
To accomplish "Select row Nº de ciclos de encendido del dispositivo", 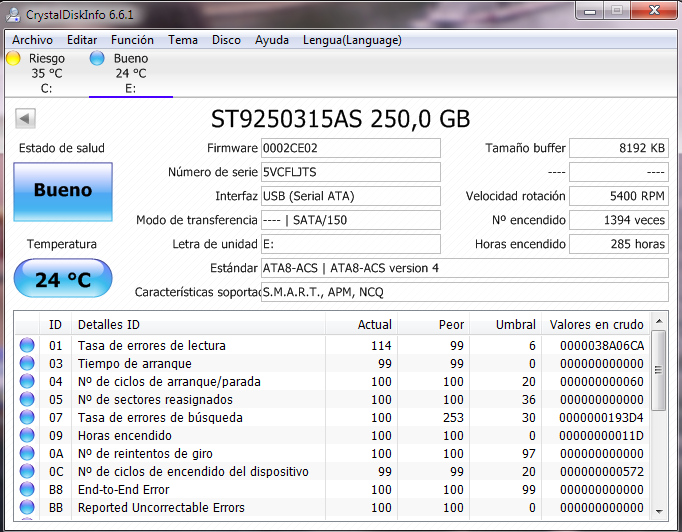I will (x=332, y=472).
